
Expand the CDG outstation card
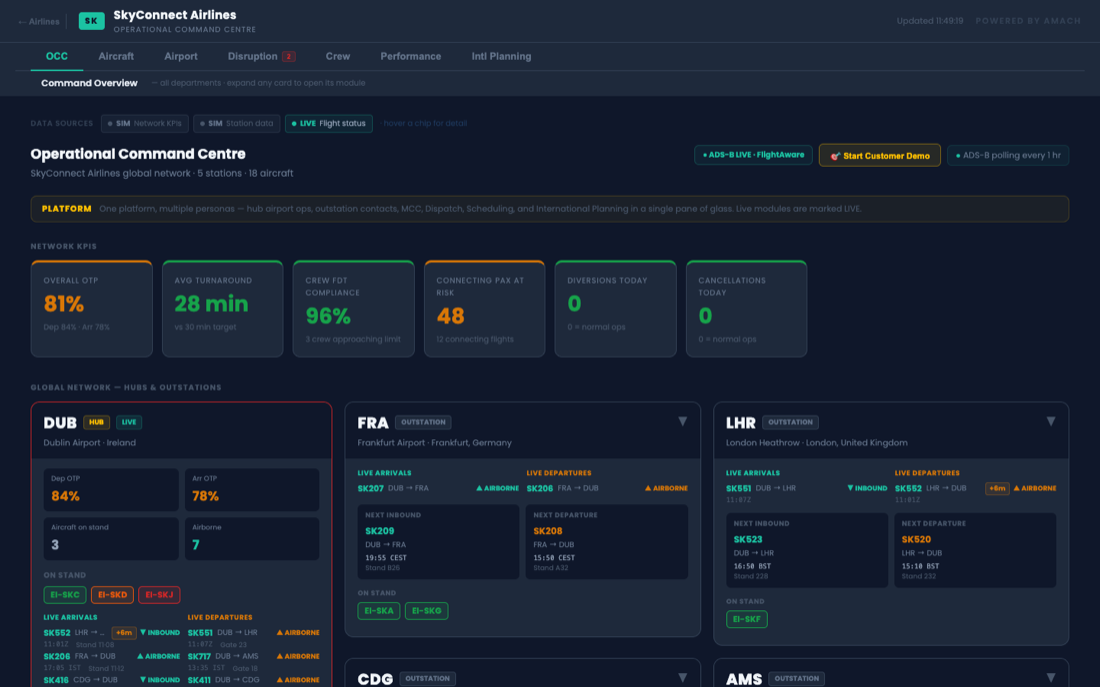683,677
